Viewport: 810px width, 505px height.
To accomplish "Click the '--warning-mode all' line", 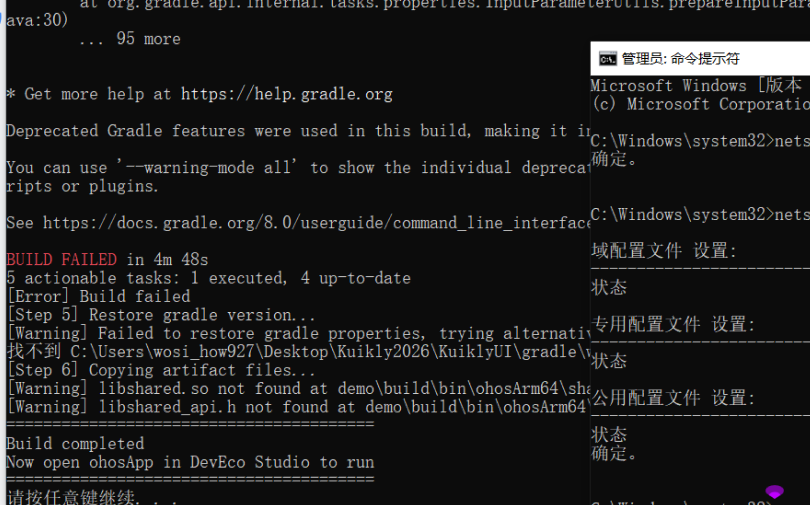I will click(x=298, y=167).
